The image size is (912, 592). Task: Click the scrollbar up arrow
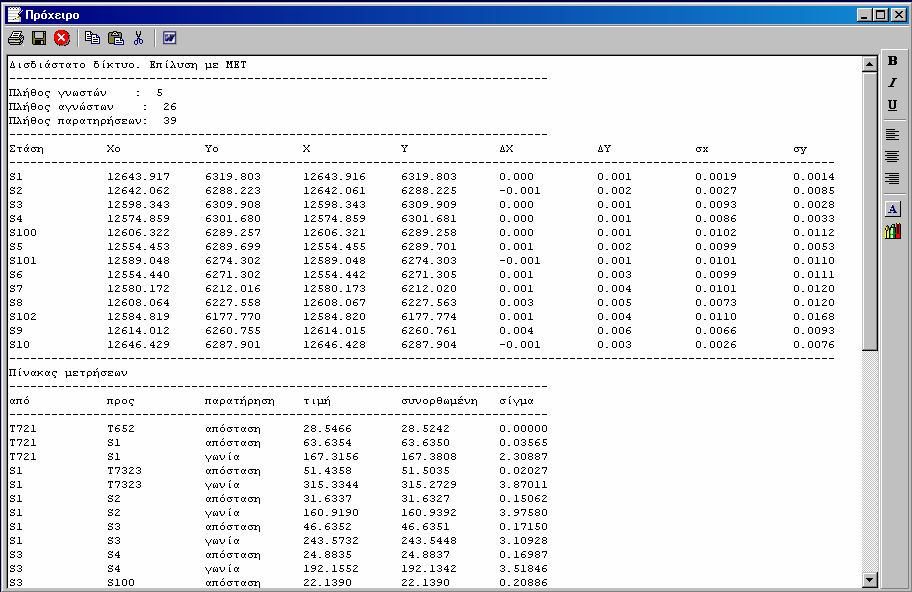point(870,64)
